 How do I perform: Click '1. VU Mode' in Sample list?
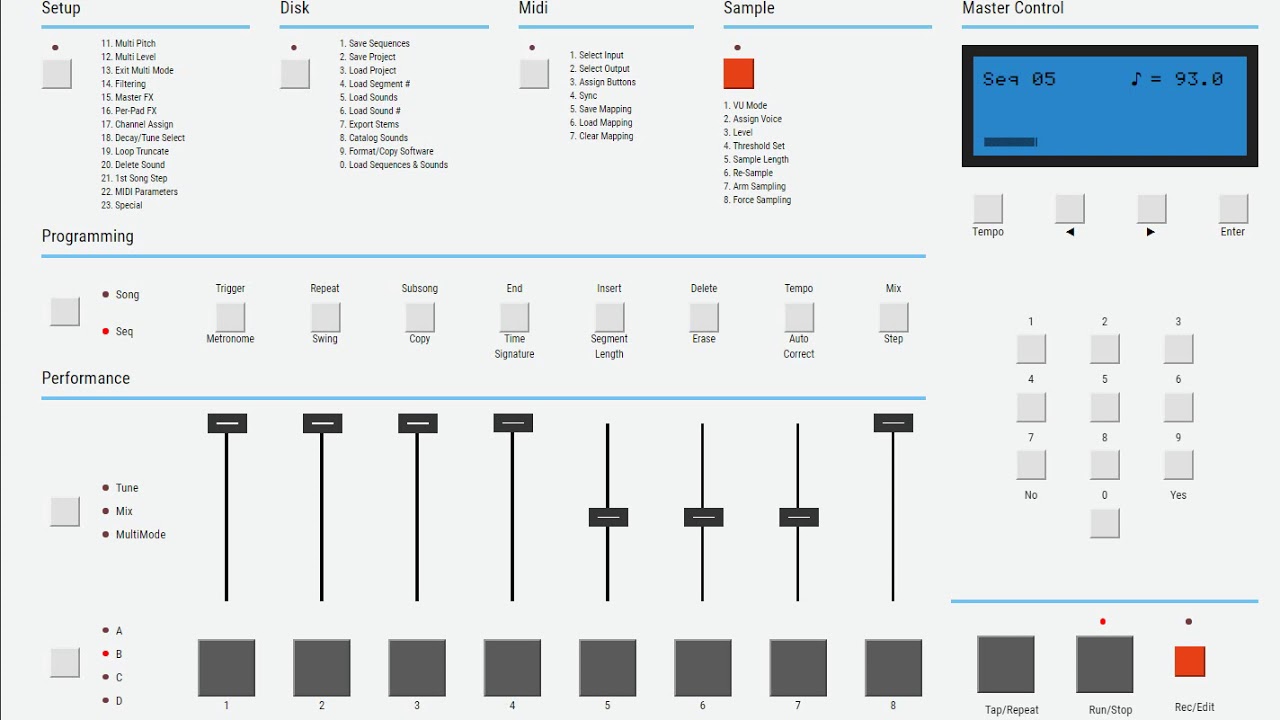tap(746, 105)
